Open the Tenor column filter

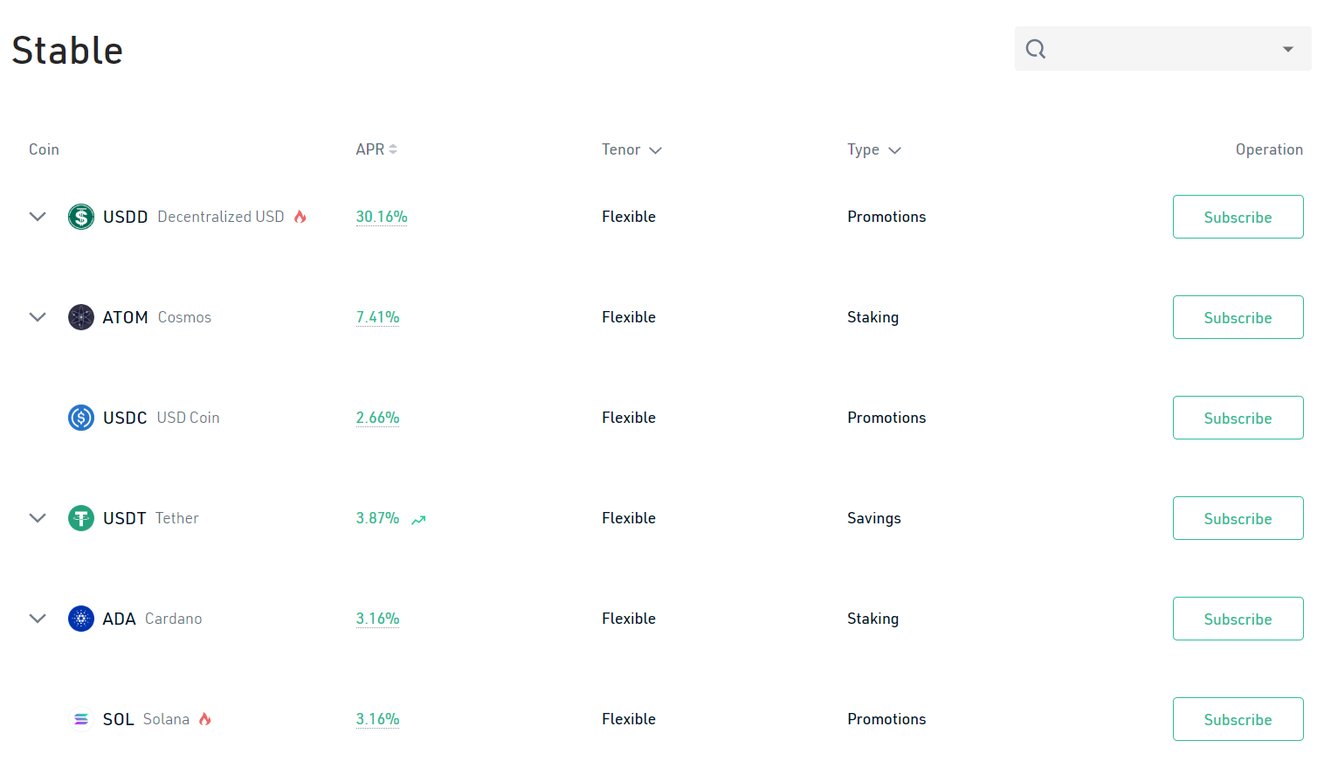[658, 149]
